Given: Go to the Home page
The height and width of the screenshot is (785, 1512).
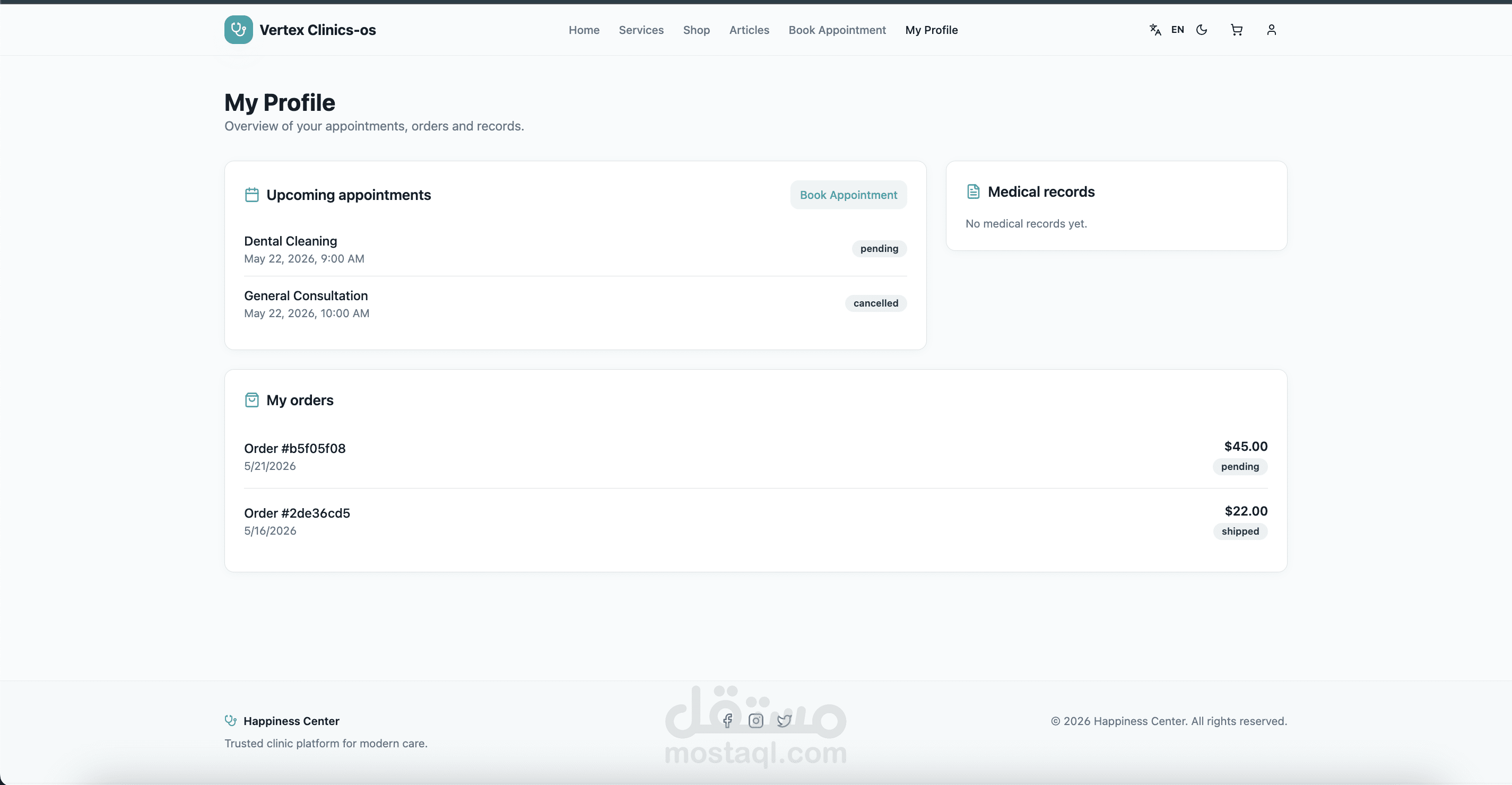Looking at the screenshot, I should tap(584, 30).
